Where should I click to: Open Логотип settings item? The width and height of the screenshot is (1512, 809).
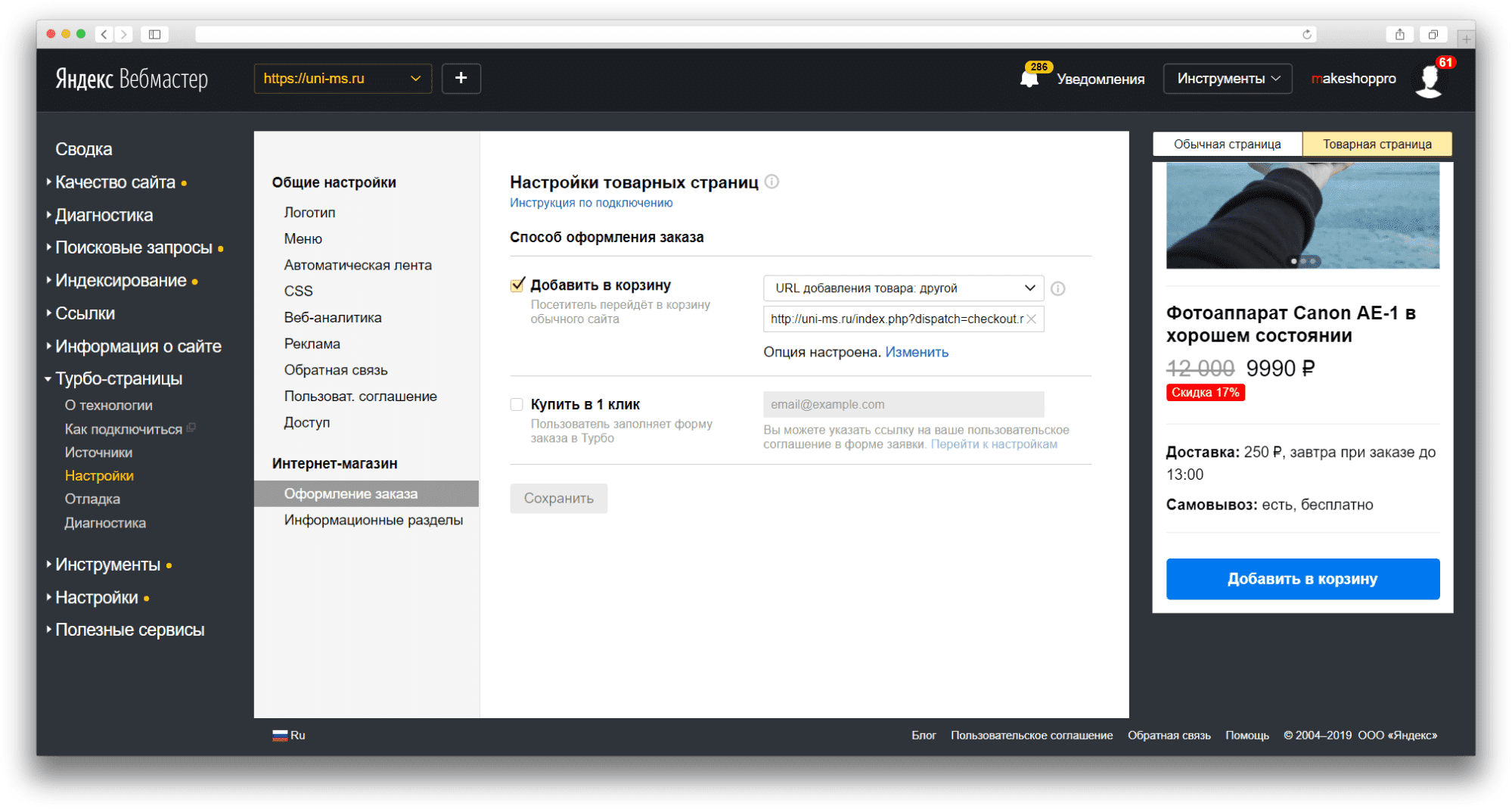click(x=309, y=213)
